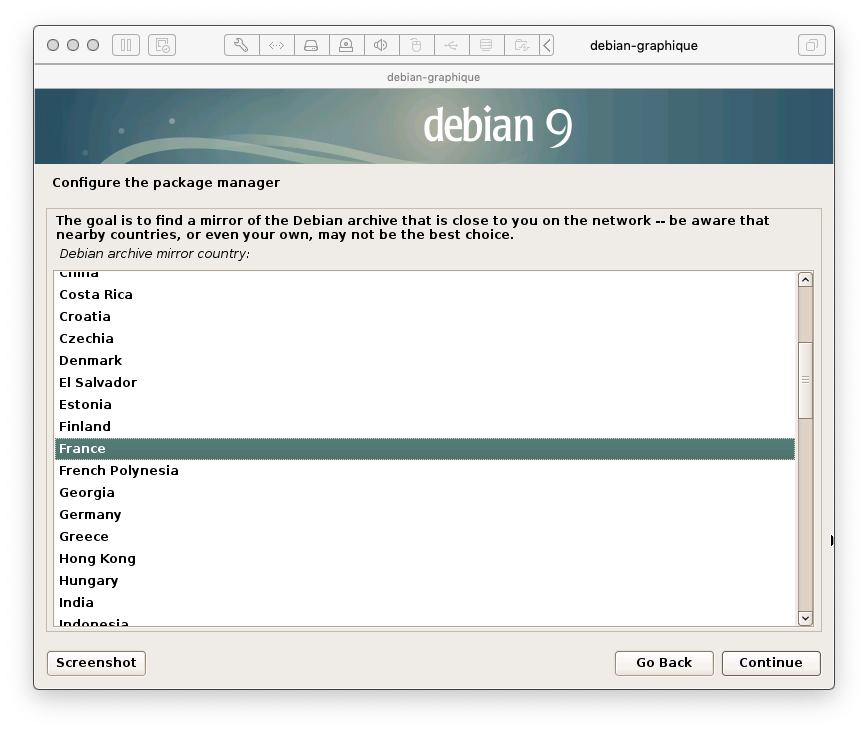Pick Denmark from the mirror list

(x=425, y=360)
